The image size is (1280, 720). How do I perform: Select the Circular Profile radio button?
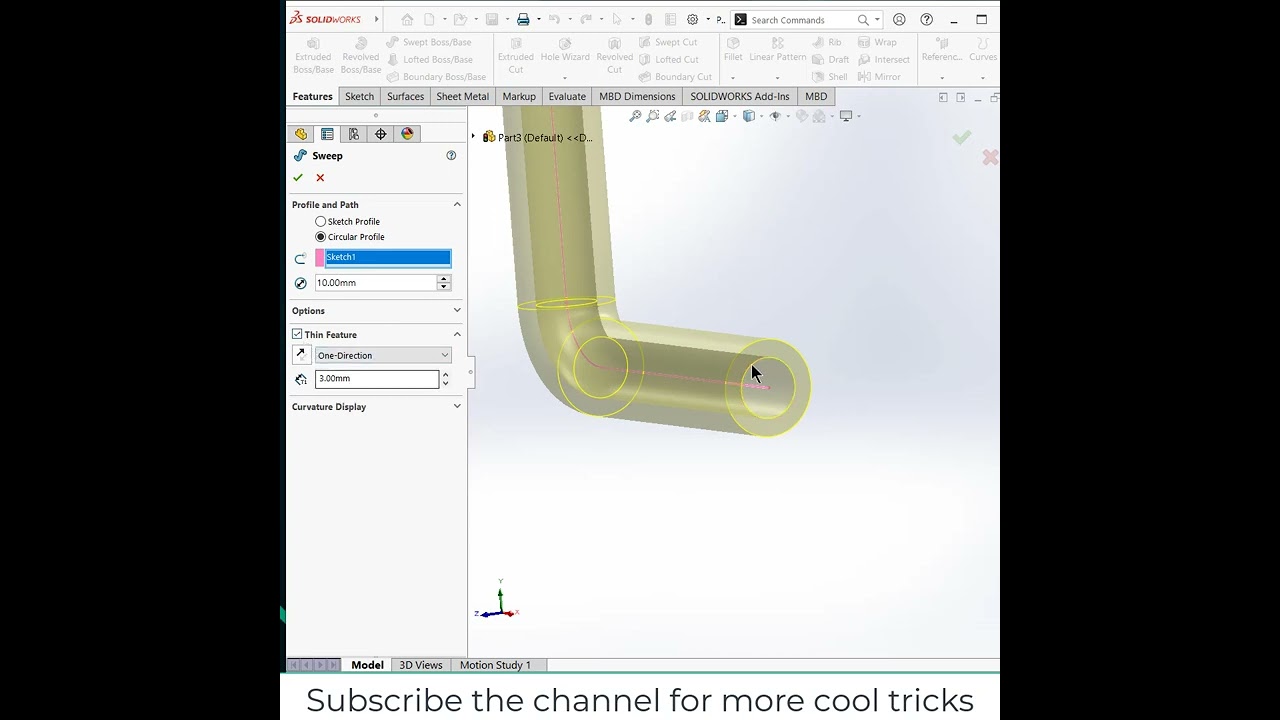(x=321, y=237)
